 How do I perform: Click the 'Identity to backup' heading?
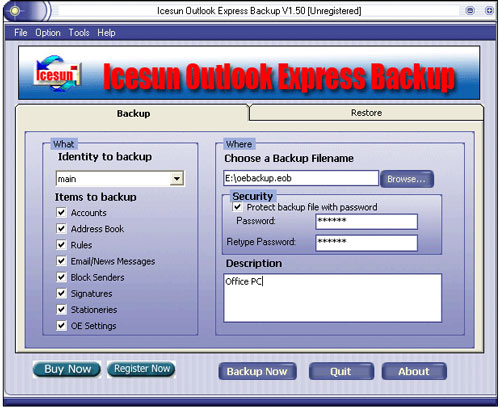coord(105,157)
